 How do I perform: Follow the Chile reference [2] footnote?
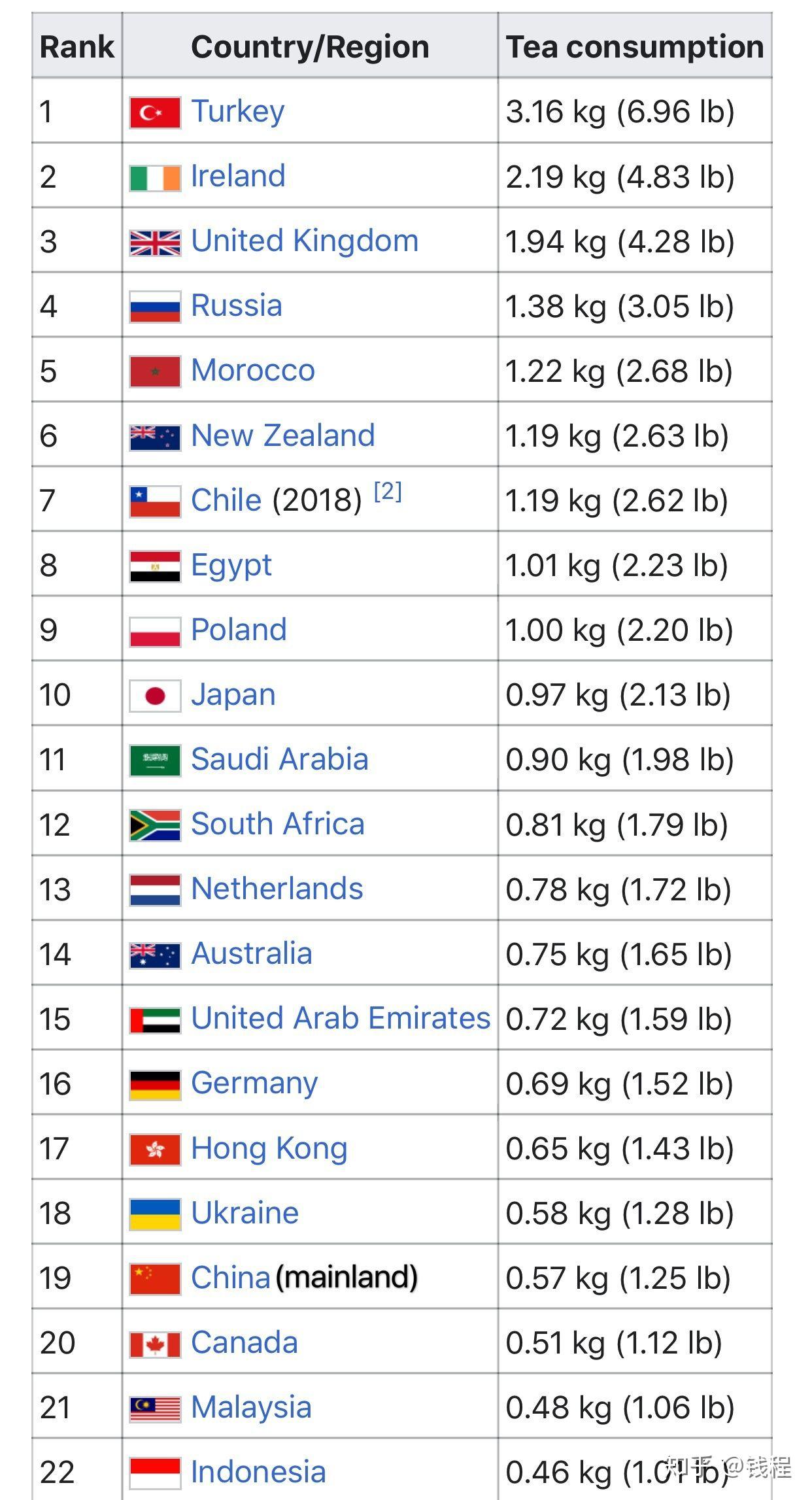pyautogui.click(x=388, y=491)
